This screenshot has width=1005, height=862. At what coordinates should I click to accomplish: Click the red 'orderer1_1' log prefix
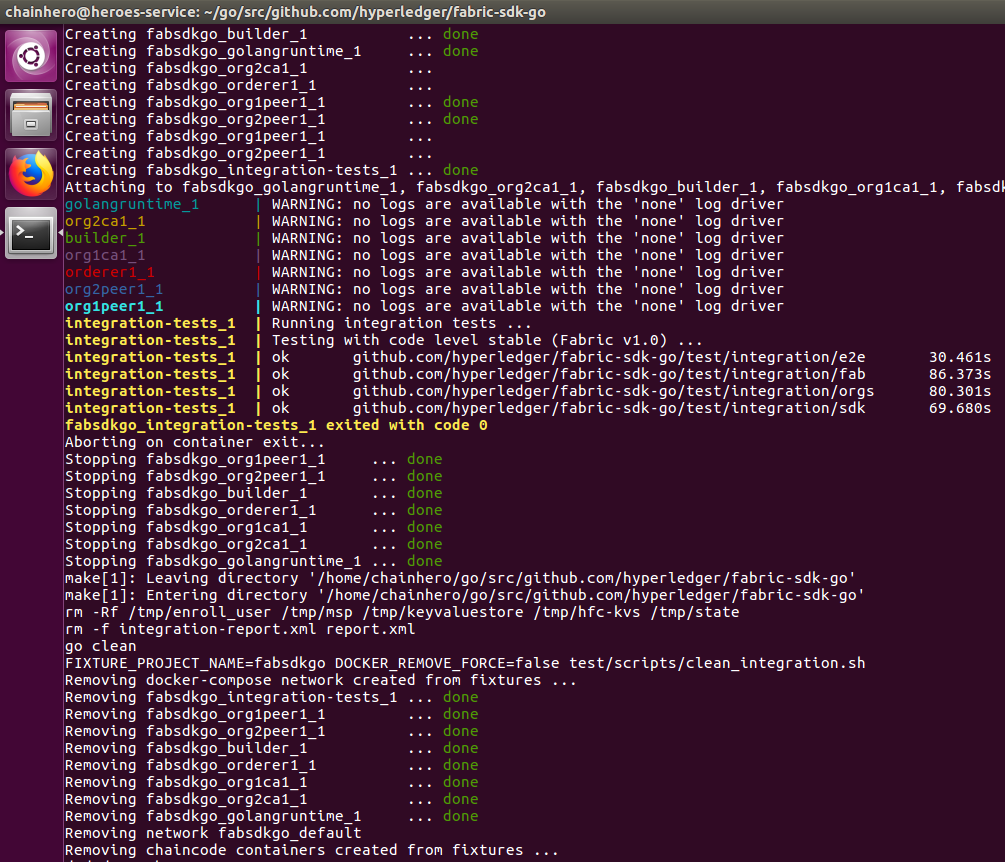109,272
